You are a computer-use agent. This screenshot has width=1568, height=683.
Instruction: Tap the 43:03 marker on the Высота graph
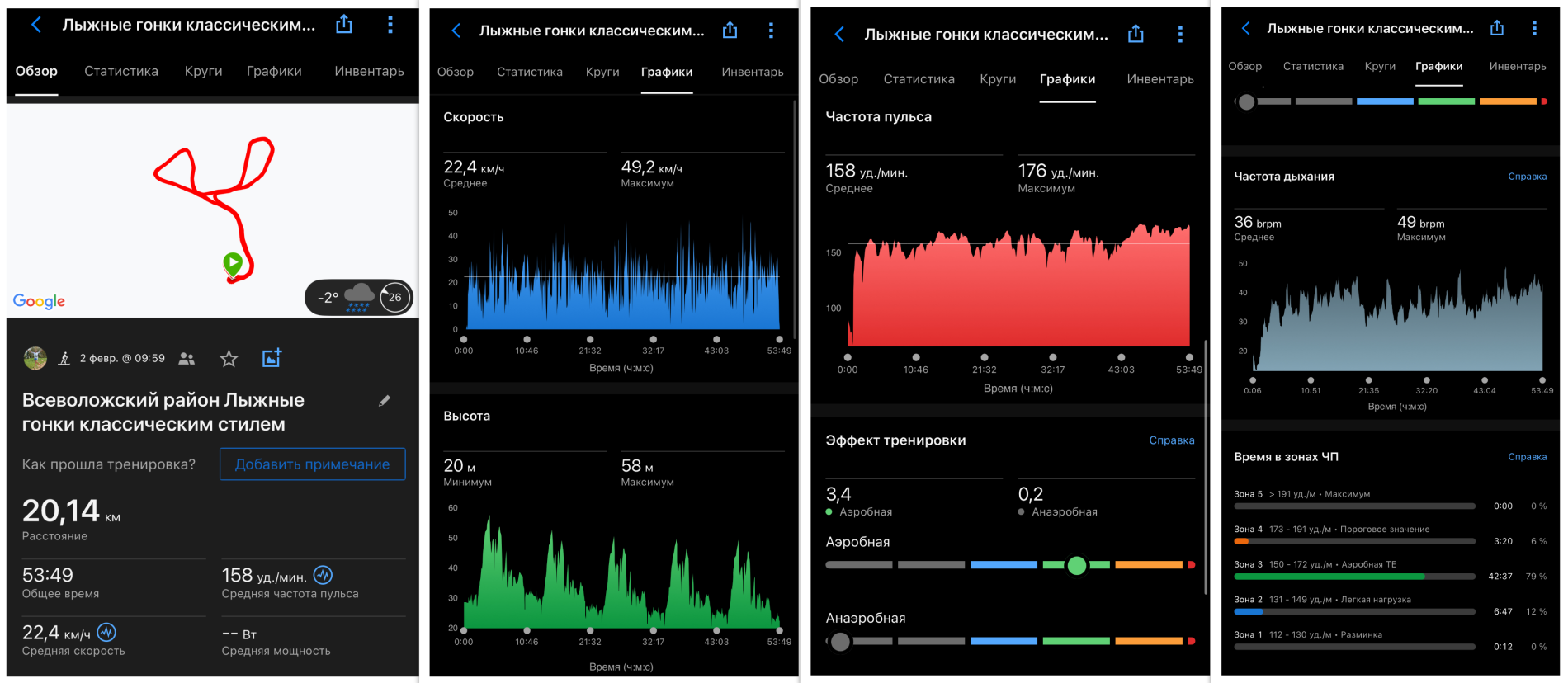[x=716, y=630]
